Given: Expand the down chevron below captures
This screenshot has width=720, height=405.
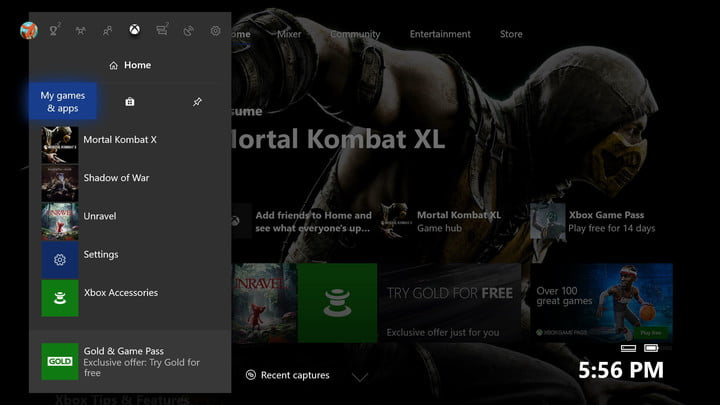Looking at the screenshot, I should point(360,377).
